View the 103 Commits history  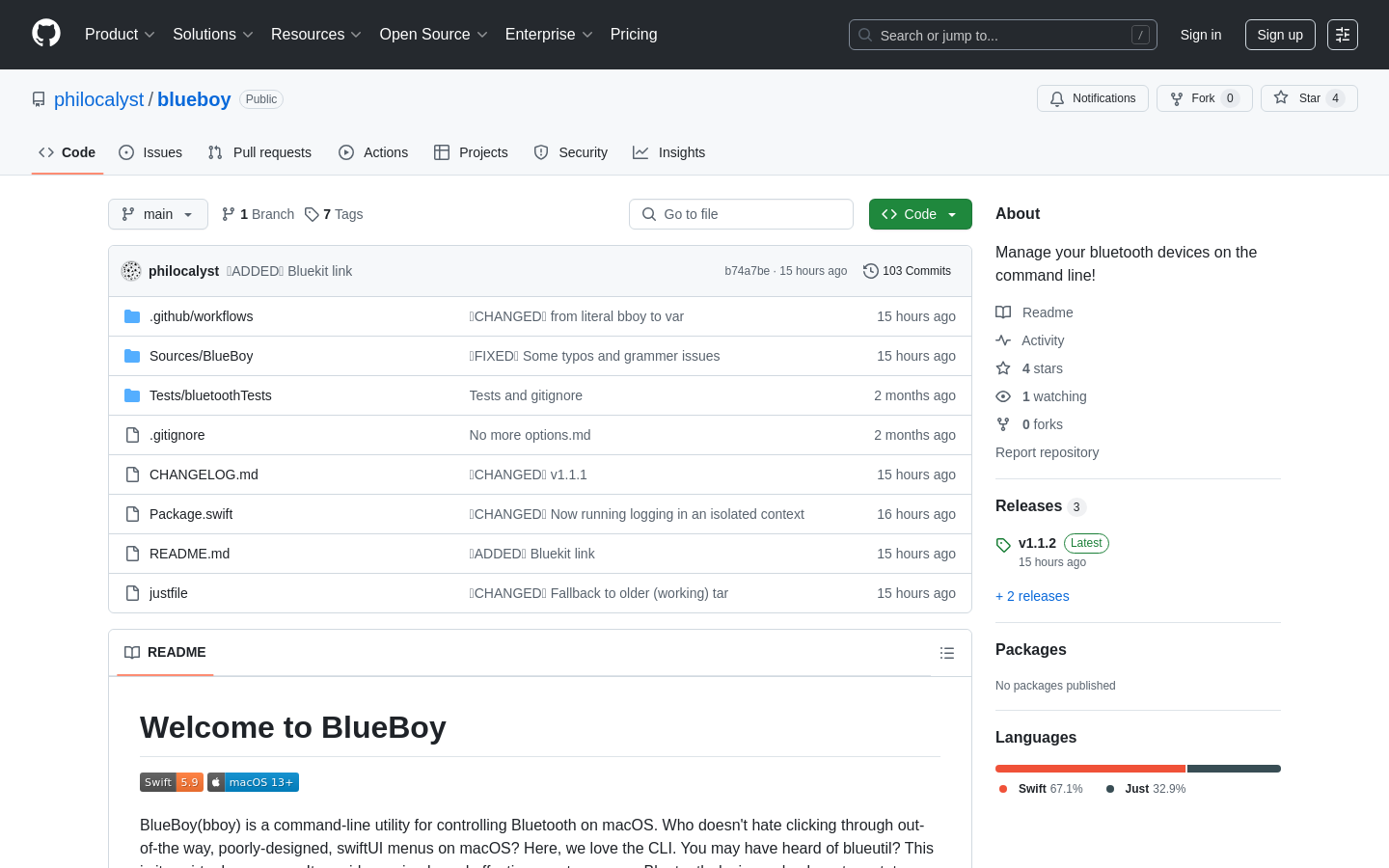click(x=908, y=271)
